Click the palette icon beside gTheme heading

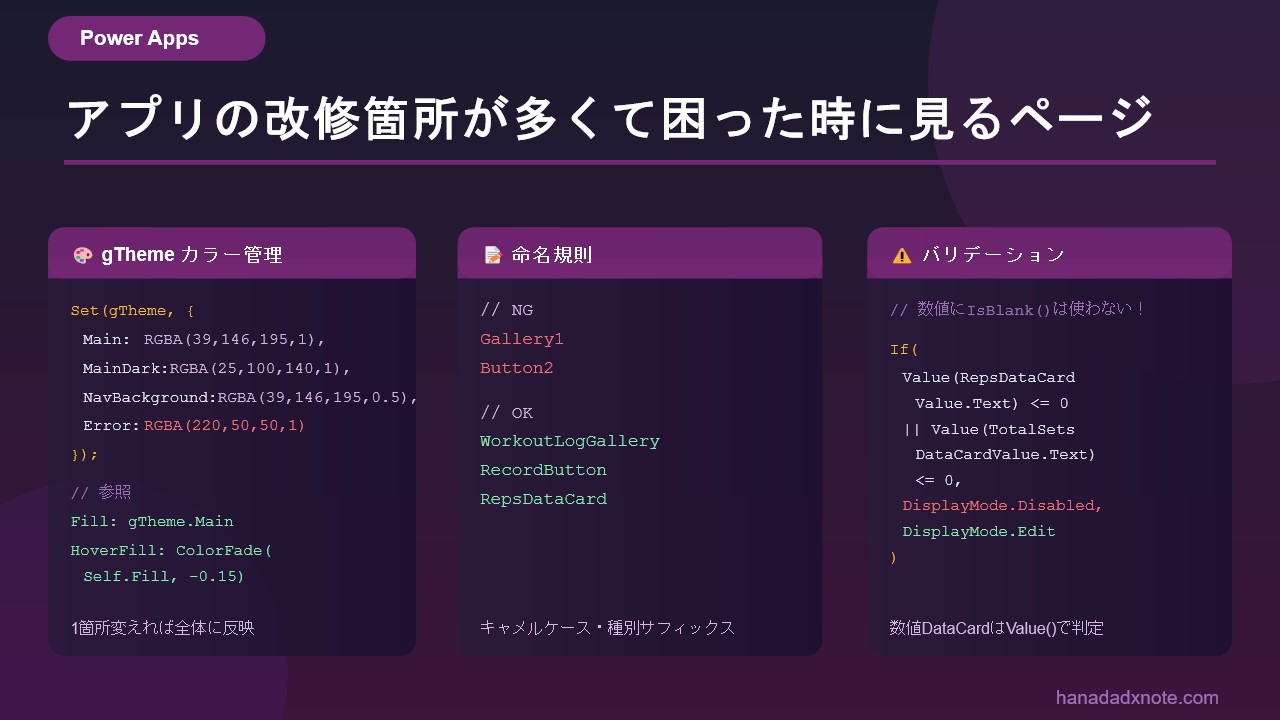point(83,255)
